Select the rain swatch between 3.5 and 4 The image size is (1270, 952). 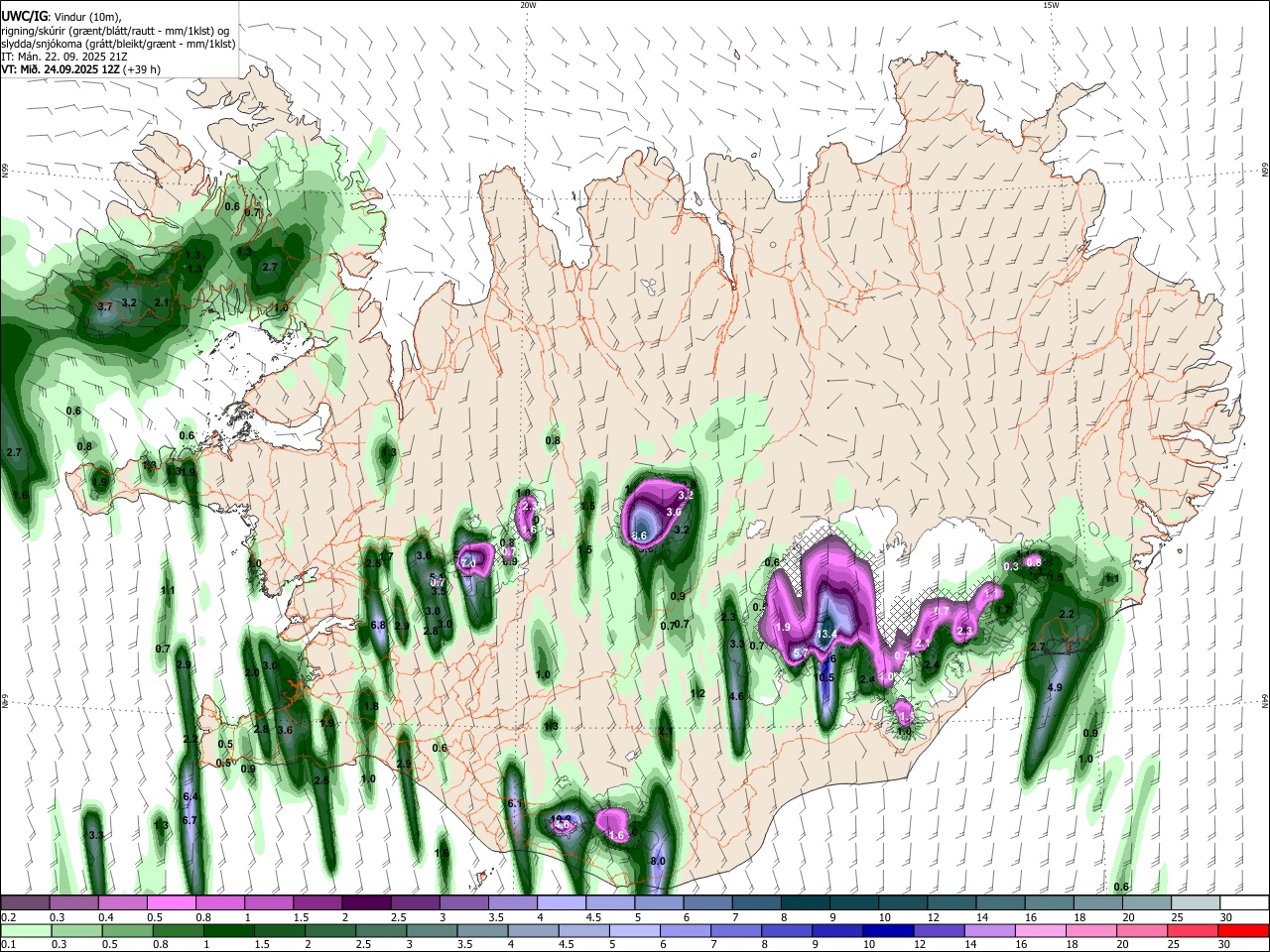click(482, 930)
